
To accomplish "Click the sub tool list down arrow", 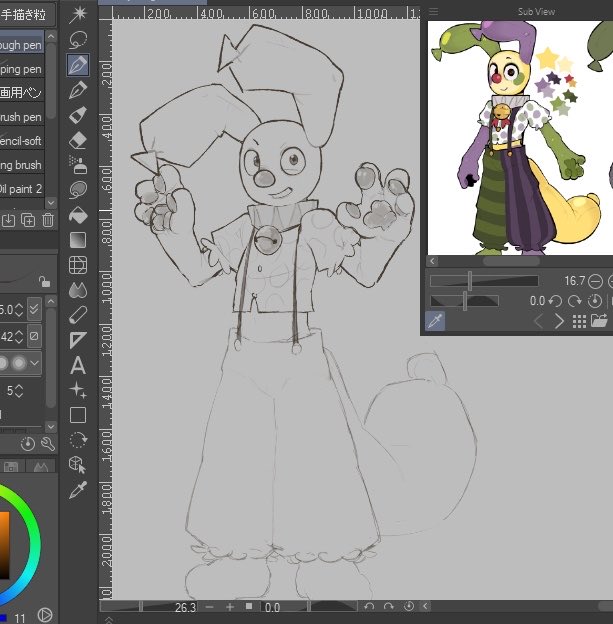I will (51, 203).
